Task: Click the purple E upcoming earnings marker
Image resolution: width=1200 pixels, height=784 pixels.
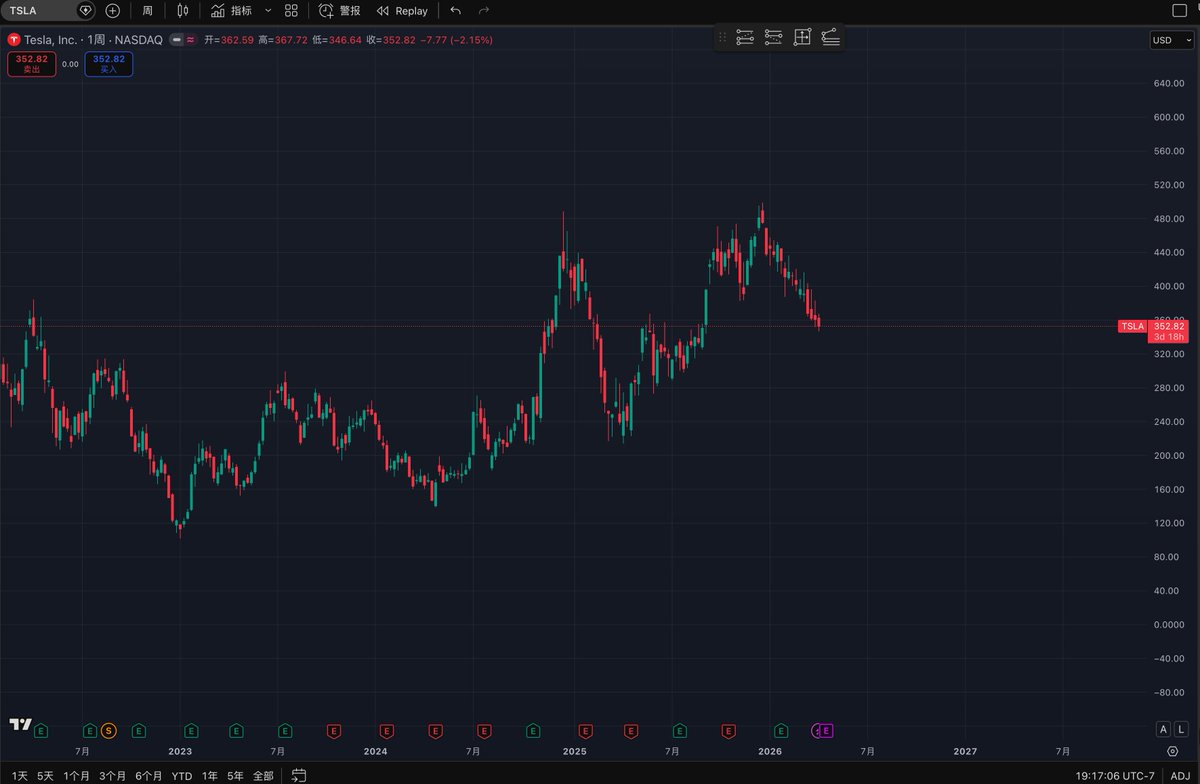Action: click(x=826, y=731)
